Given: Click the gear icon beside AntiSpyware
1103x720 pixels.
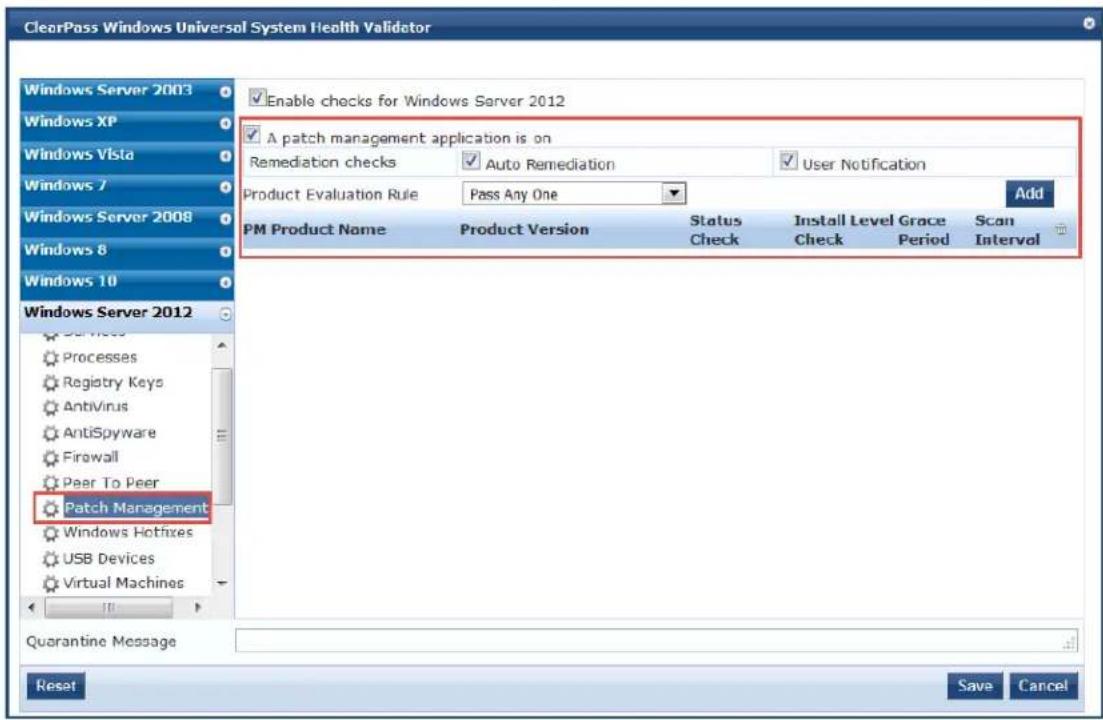Looking at the screenshot, I should point(51,433).
